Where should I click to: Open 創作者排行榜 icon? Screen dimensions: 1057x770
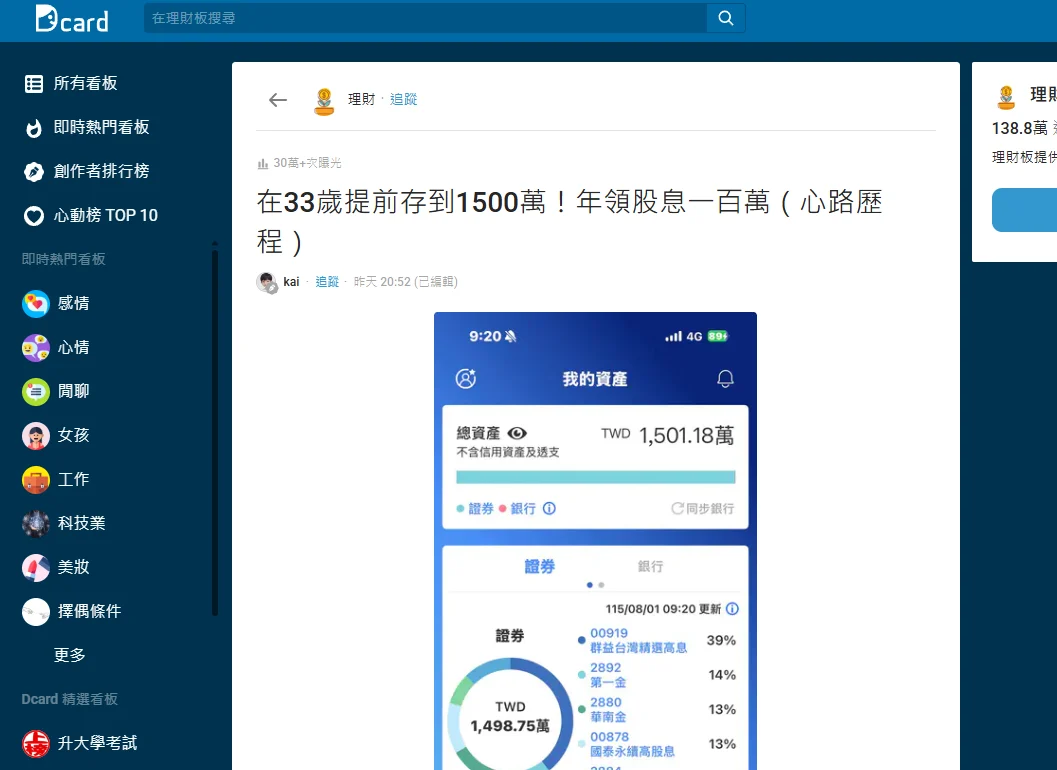pos(34,171)
